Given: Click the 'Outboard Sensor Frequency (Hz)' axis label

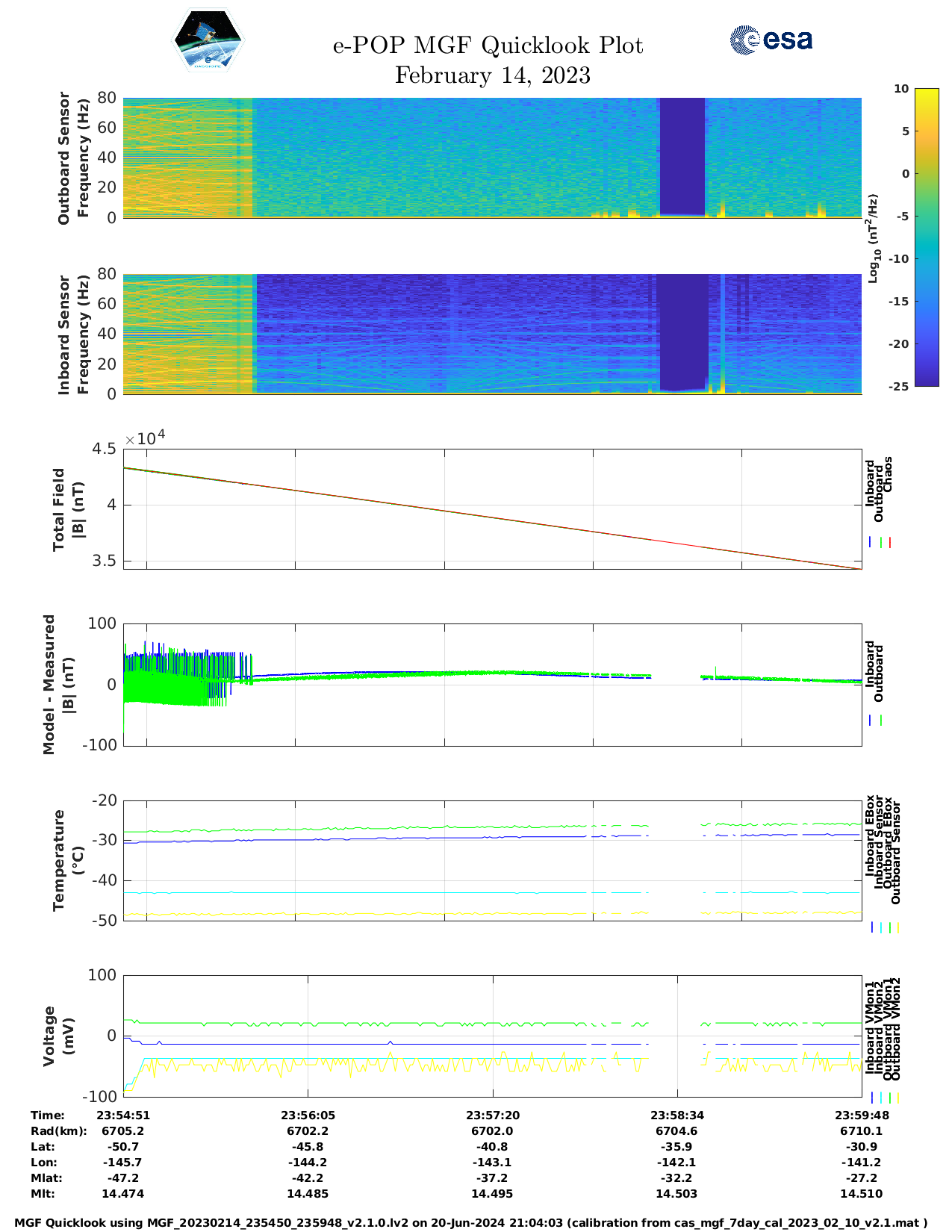Looking at the screenshot, I should 73,158.
